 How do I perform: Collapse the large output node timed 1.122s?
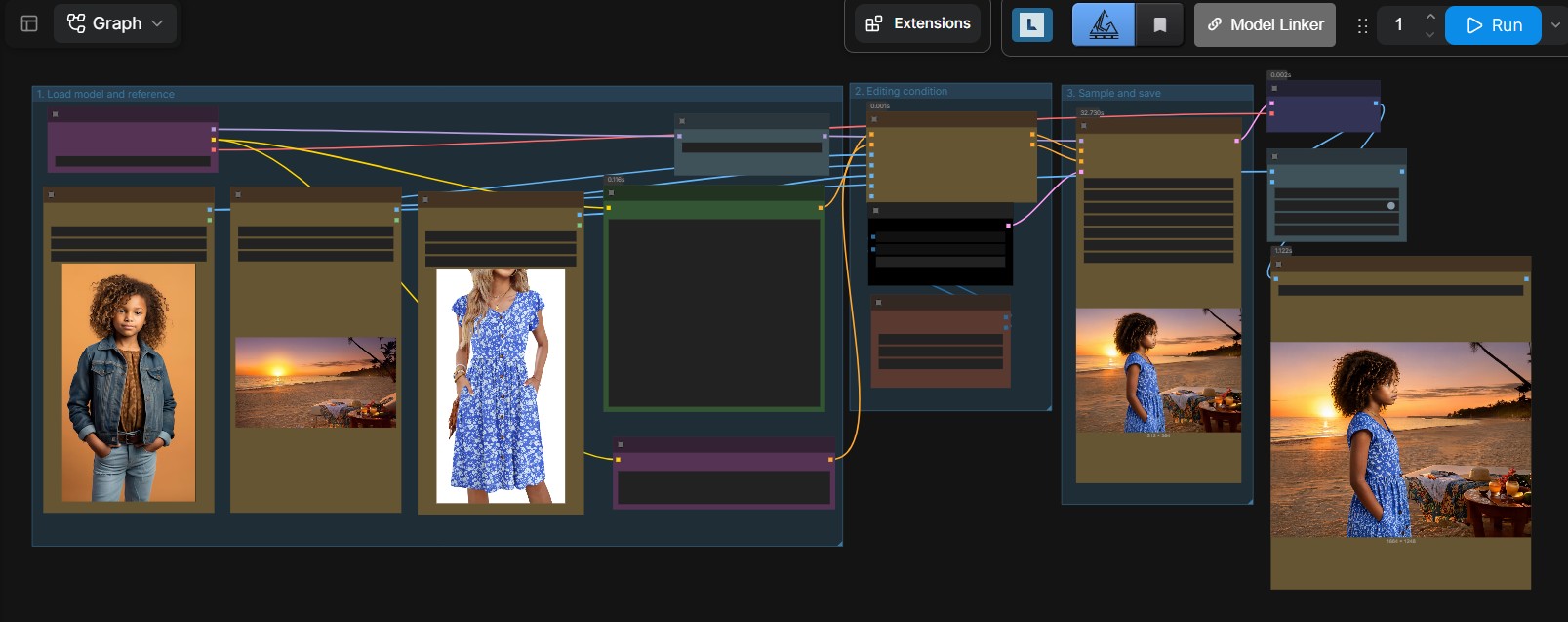(x=1279, y=264)
